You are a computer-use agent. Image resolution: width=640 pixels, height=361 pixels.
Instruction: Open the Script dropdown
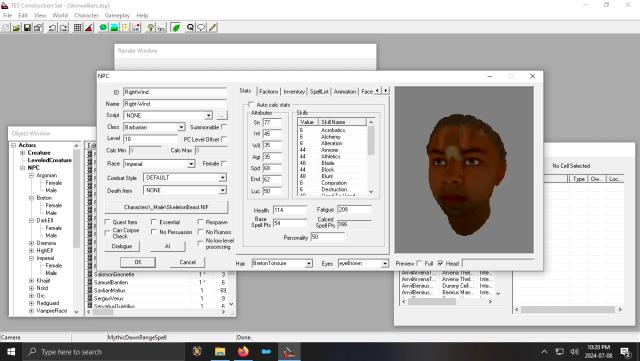(209, 116)
